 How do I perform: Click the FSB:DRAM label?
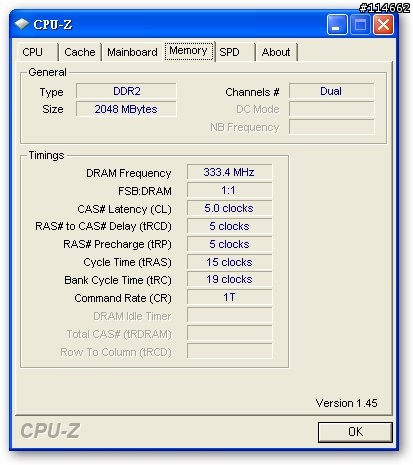point(145,191)
